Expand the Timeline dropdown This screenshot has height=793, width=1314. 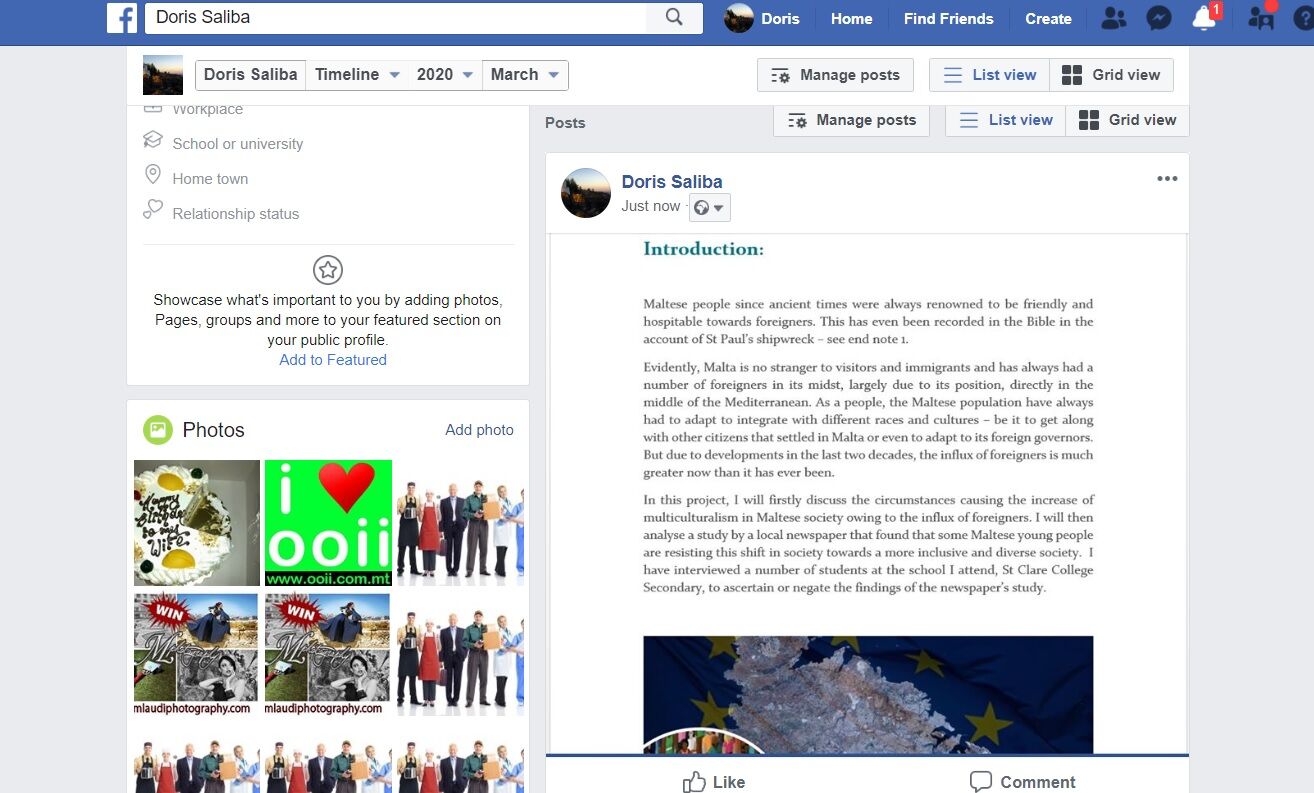357,75
